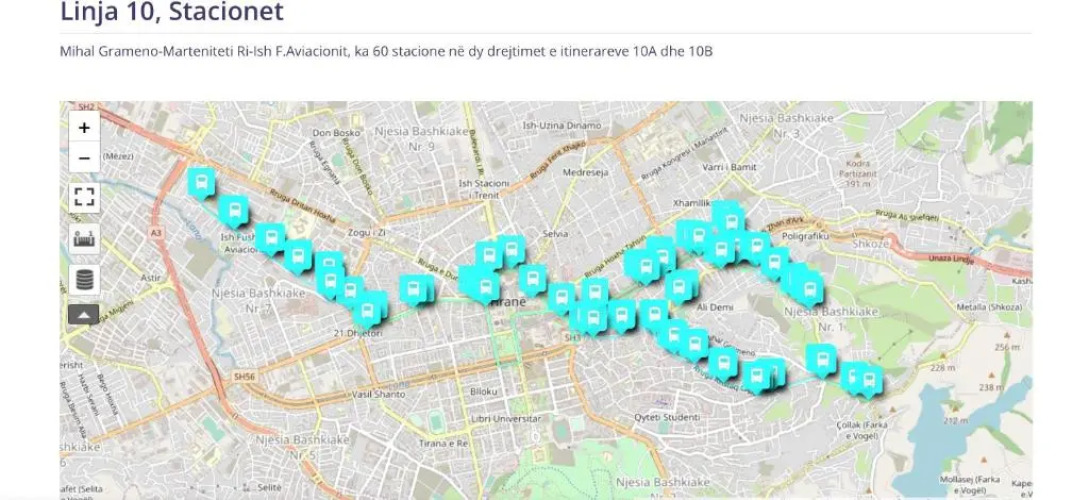Click the lone bus marker west of Çollak
The height and width of the screenshot is (500, 1089).
821,360
